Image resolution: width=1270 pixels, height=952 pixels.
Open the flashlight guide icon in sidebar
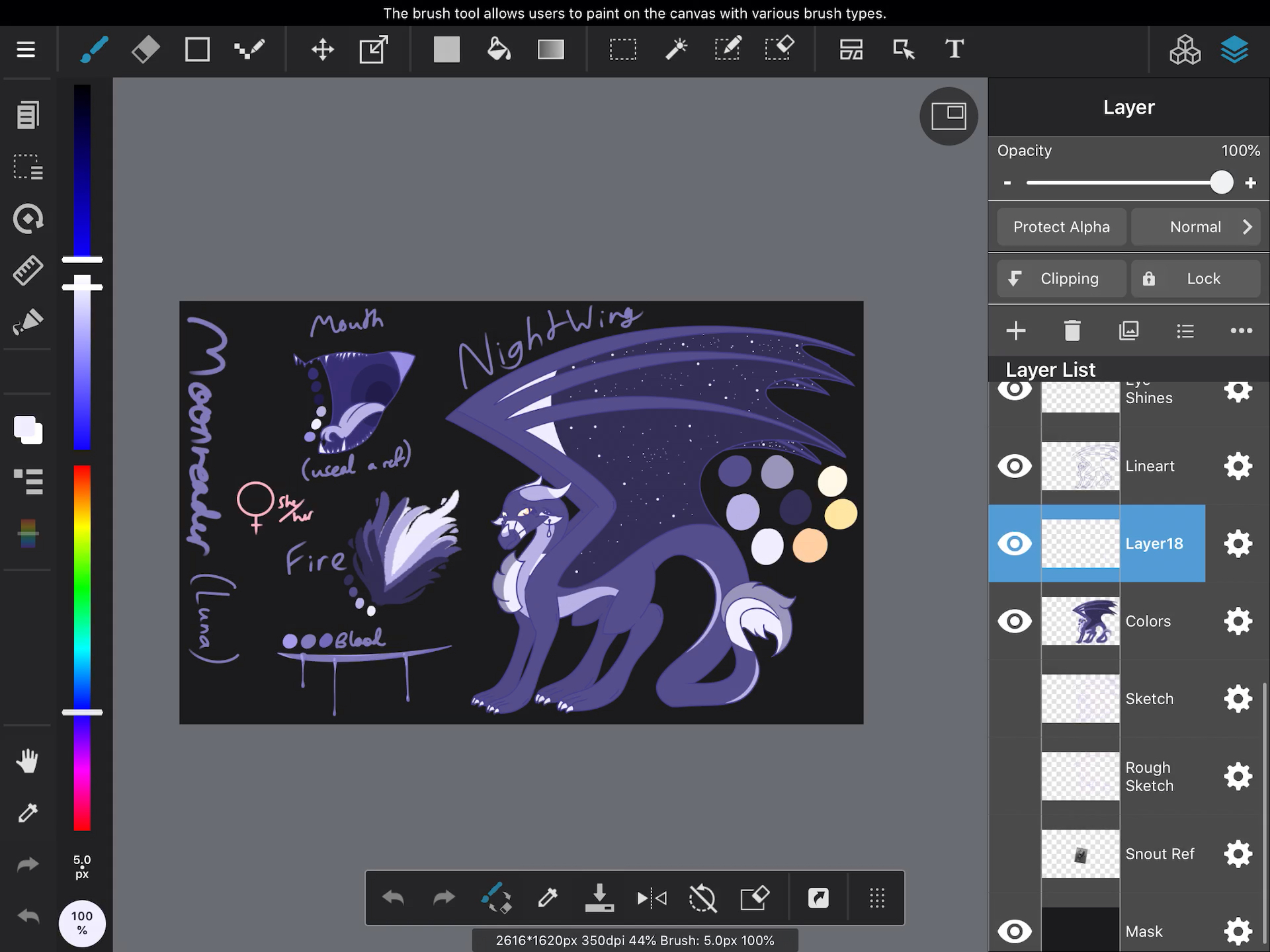(x=28, y=322)
